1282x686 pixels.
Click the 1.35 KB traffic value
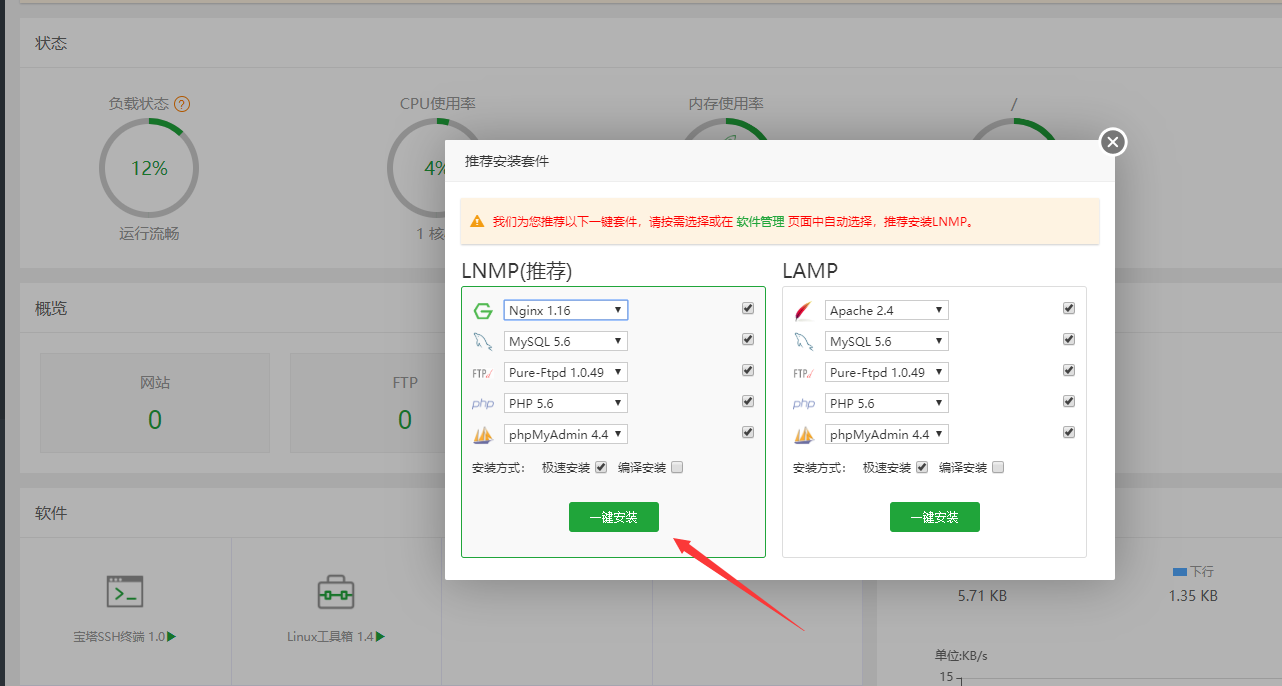coord(1193,596)
